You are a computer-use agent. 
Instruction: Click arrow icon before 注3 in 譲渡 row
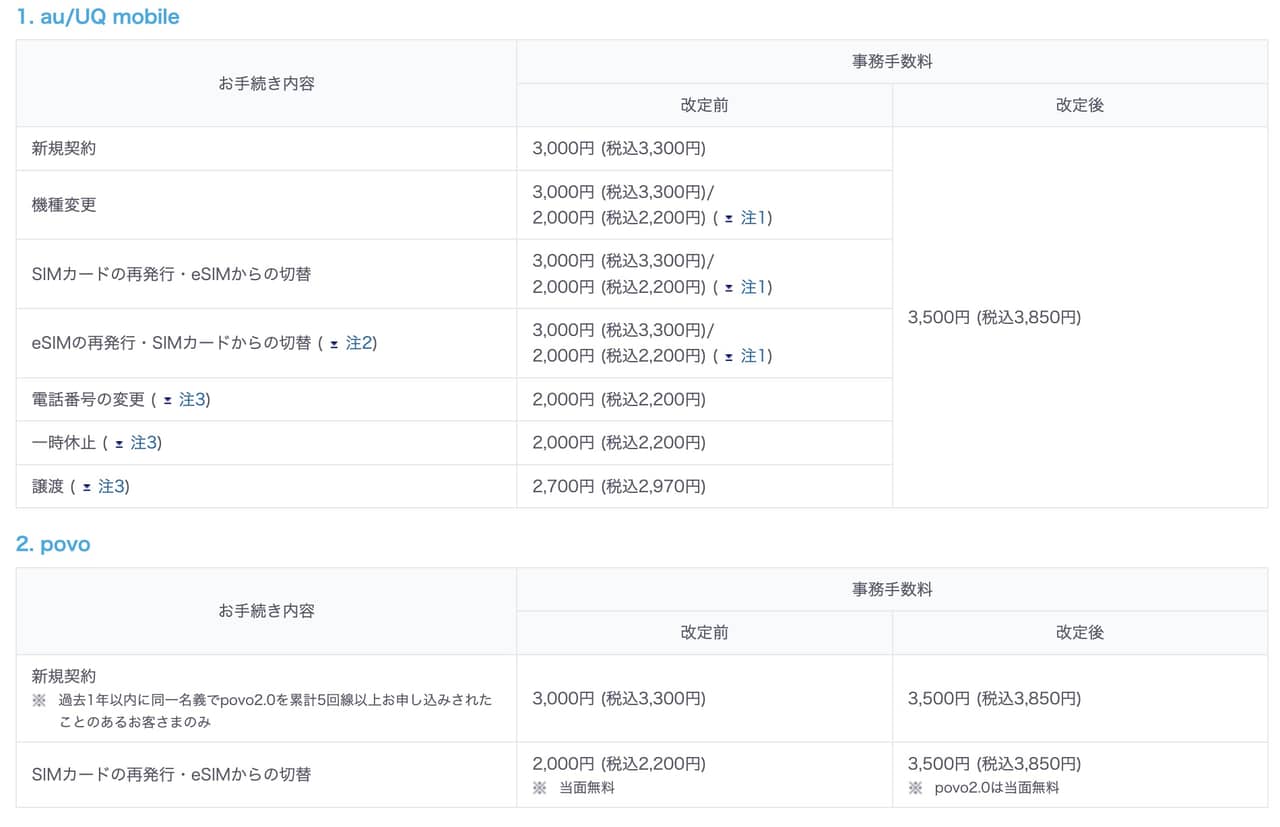pos(87,487)
